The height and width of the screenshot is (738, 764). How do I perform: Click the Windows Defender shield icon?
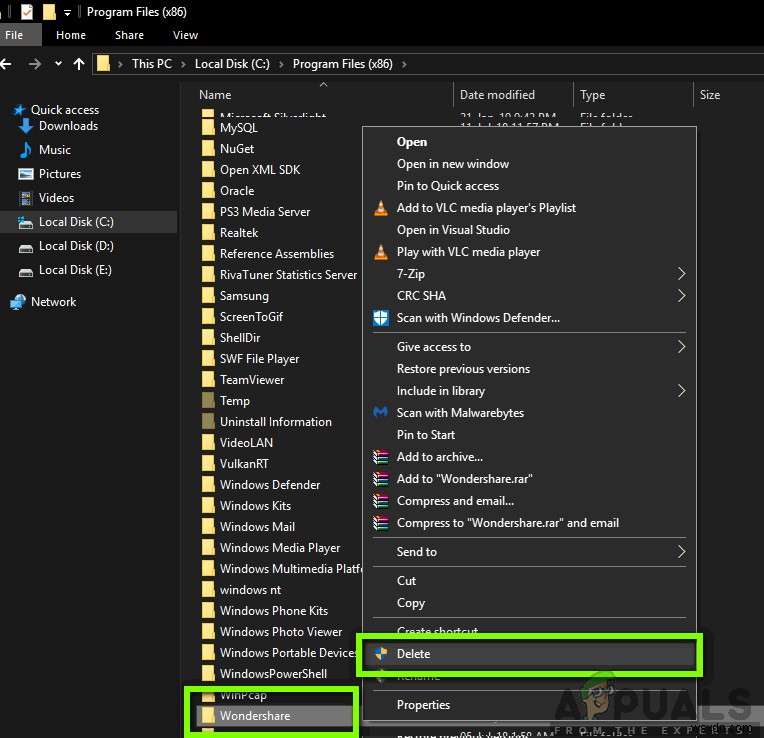pyautogui.click(x=381, y=318)
